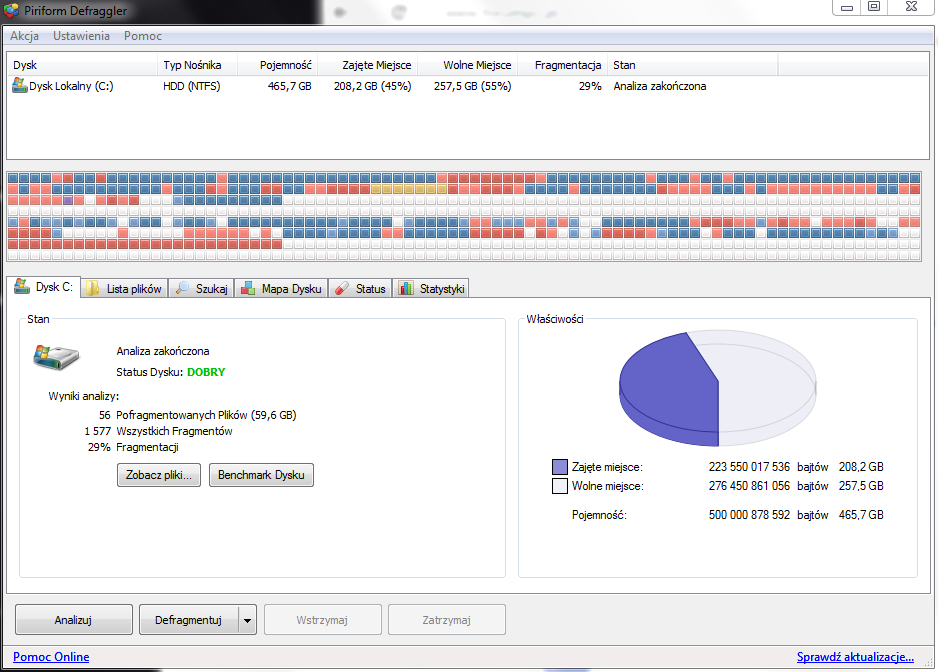Click the folder icon on Lista plików tab

click(92, 288)
